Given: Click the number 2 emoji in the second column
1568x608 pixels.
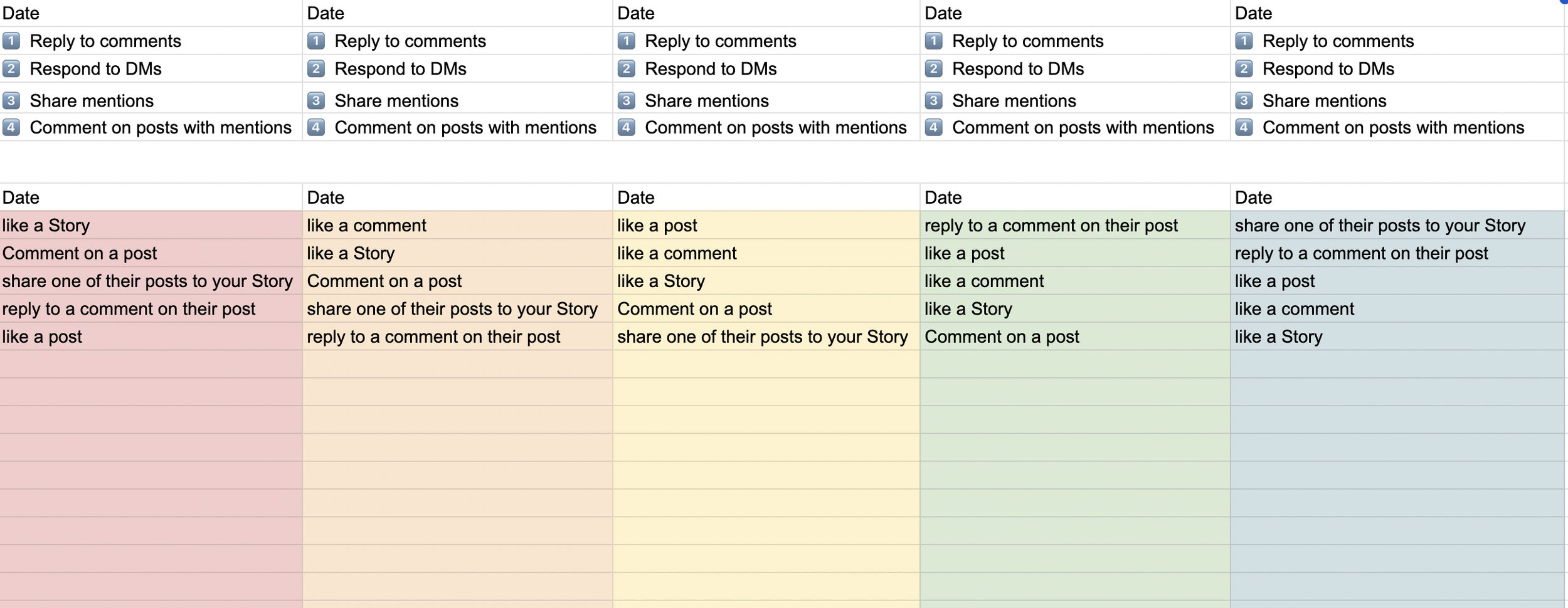Looking at the screenshot, I should [x=316, y=68].
